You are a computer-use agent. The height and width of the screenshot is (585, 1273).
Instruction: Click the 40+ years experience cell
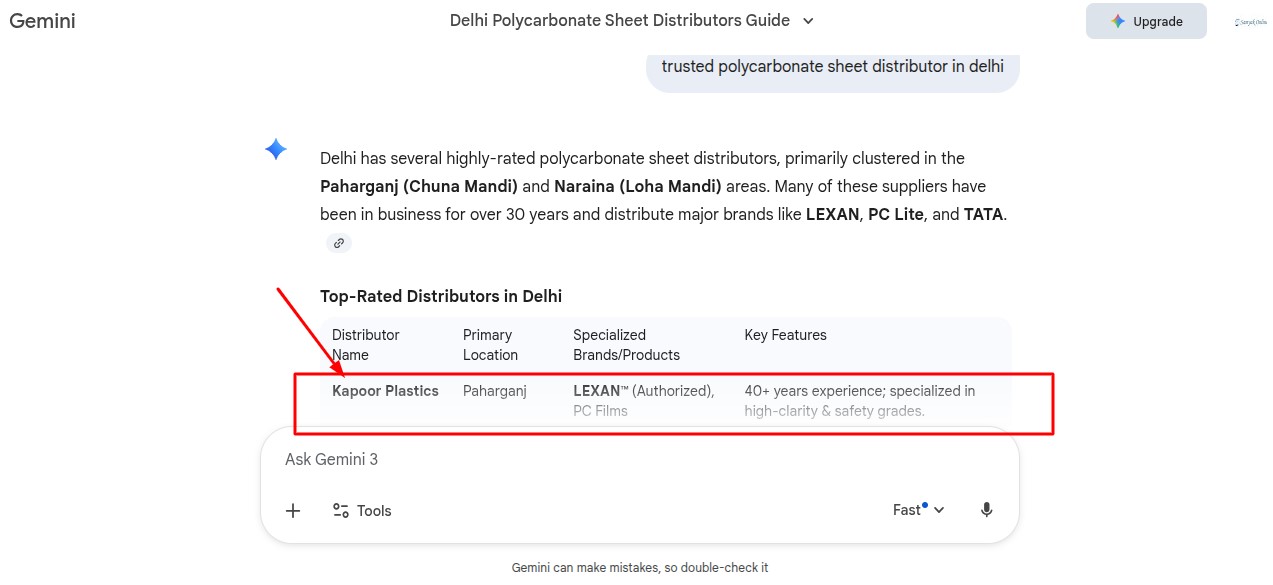(859, 391)
